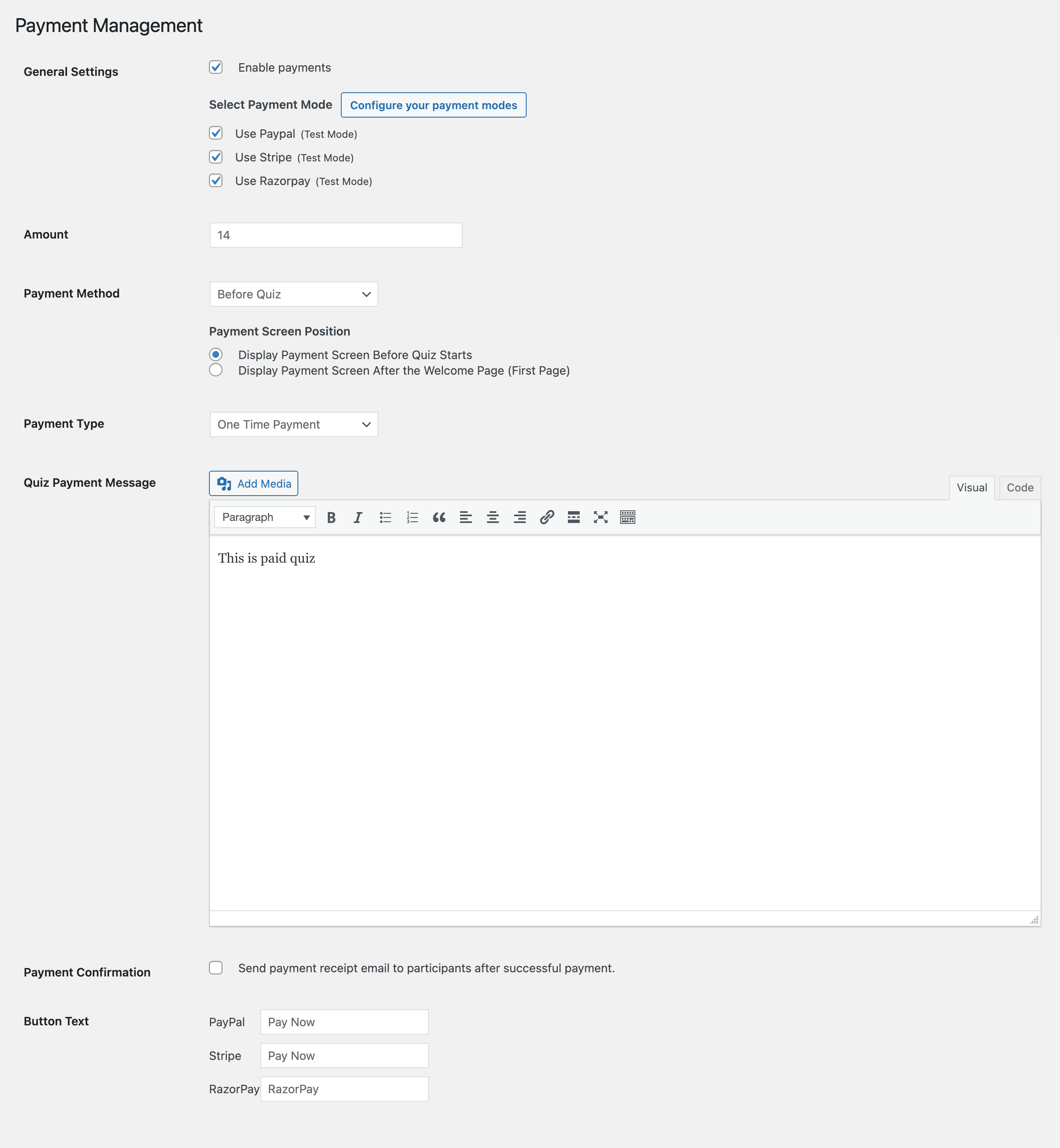The height and width of the screenshot is (1148, 1060).
Task: Toggle the toolbar kitchen sink icon
Action: 627,518
